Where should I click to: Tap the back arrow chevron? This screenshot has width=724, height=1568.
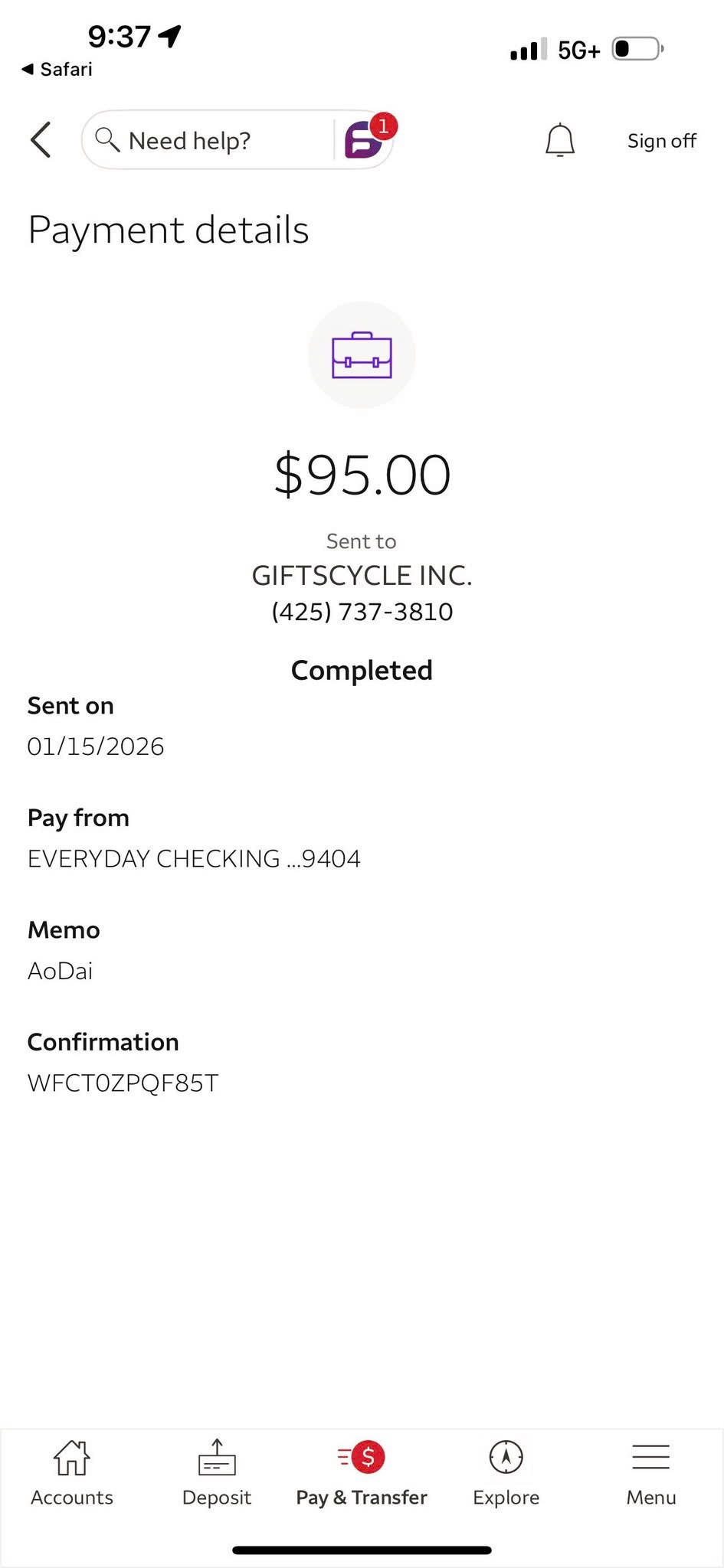point(41,140)
